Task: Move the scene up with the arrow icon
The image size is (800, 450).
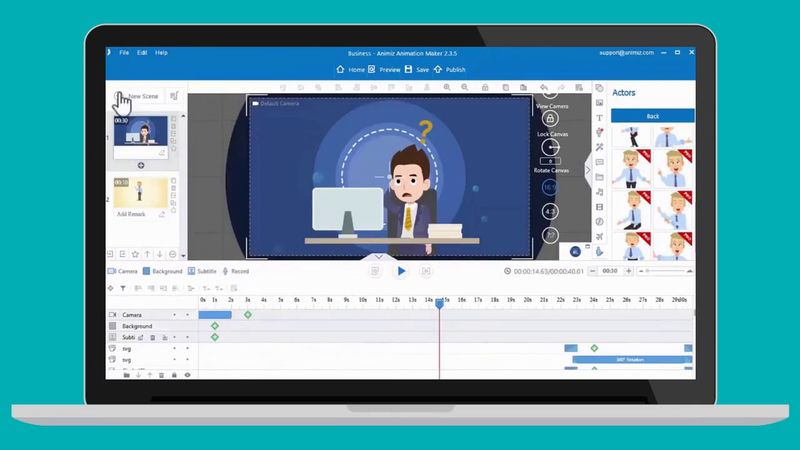Action: pos(147,254)
